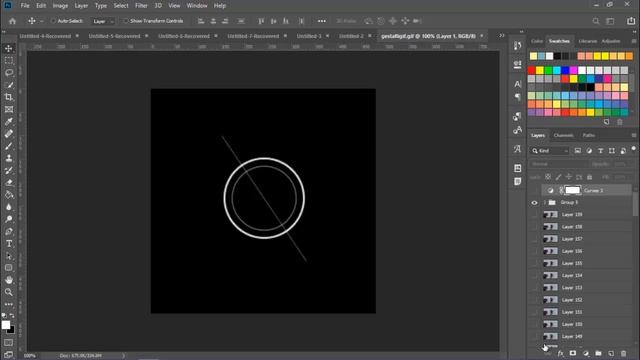
Task: Select the Horizontal Type tool
Action: (x=9, y=244)
